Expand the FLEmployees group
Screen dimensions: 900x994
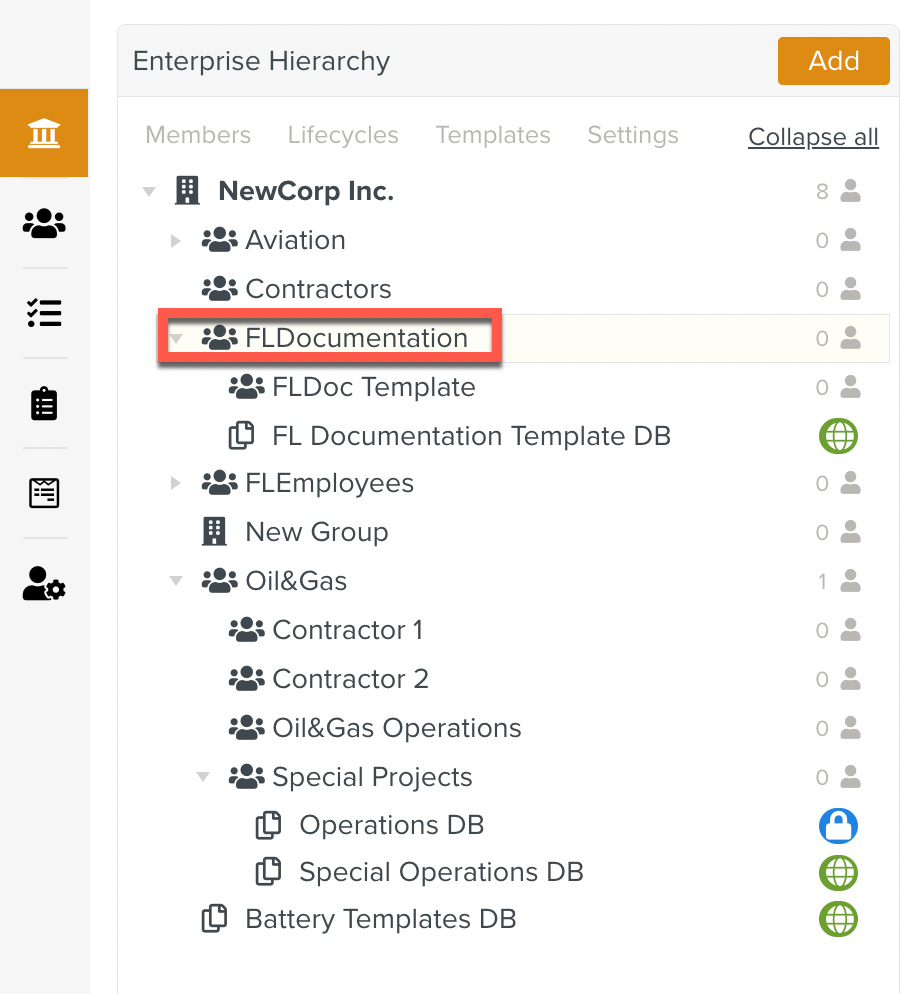[176, 484]
